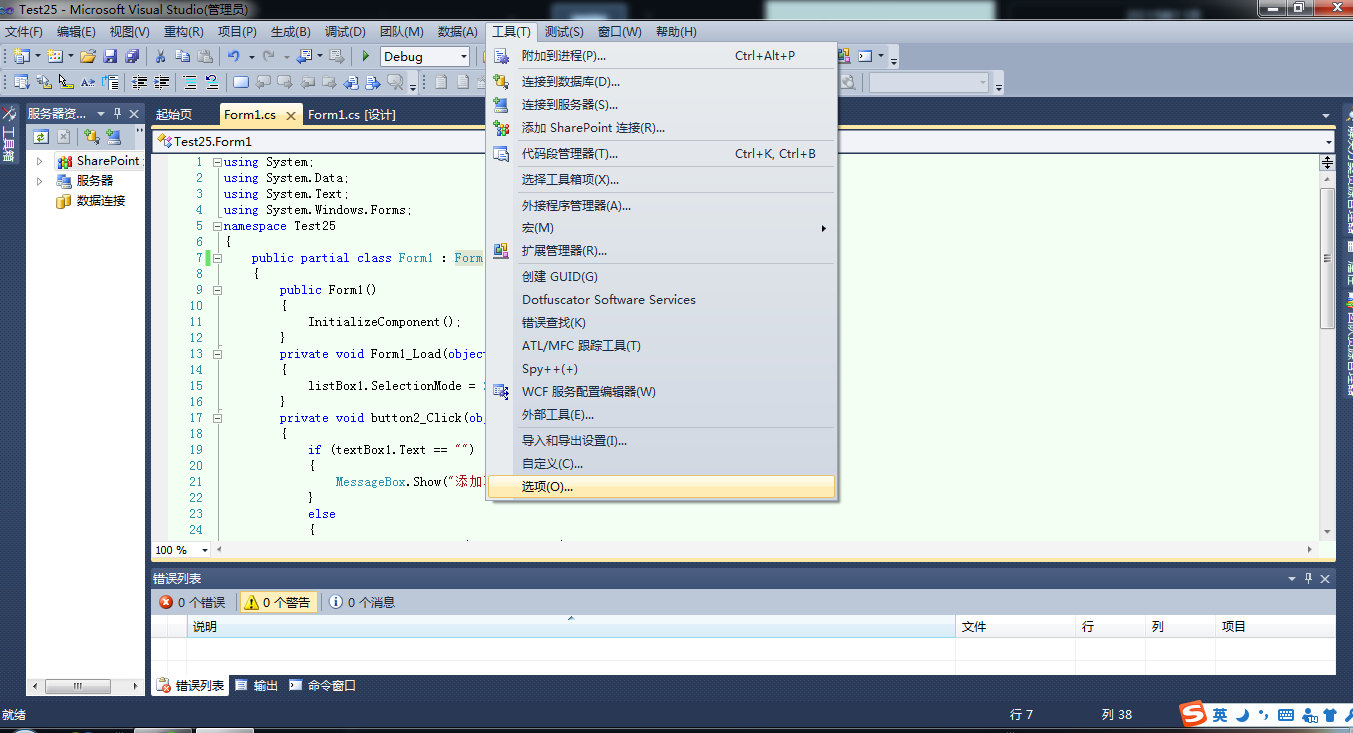Open the 调试(D) menu in menu bar
This screenshot has height=733, width=1353.
click(345, 32)
